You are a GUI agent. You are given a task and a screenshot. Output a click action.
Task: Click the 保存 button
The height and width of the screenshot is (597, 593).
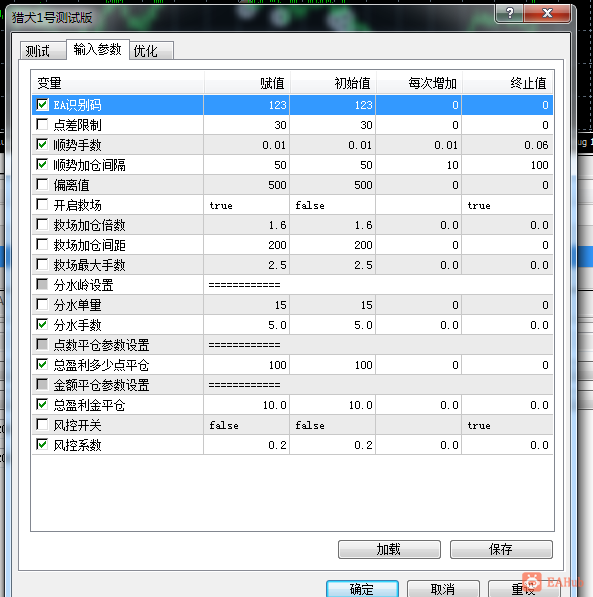(501, 549)
